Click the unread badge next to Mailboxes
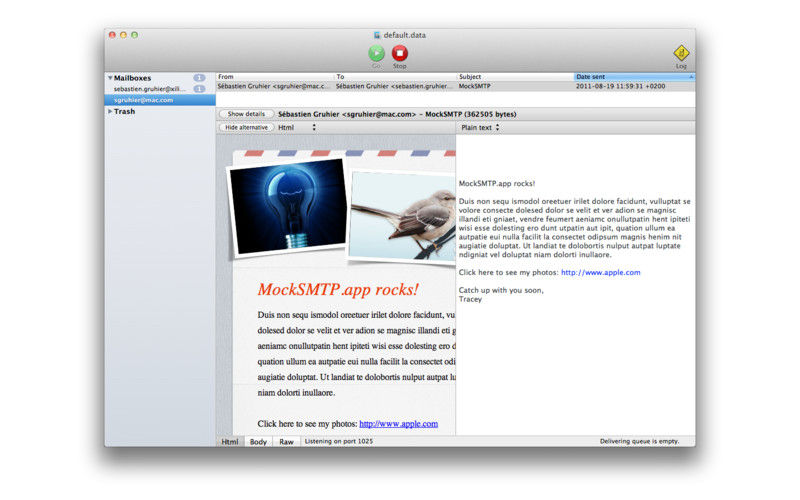Viewport: 800px width, 500px height. coord(199,78)
